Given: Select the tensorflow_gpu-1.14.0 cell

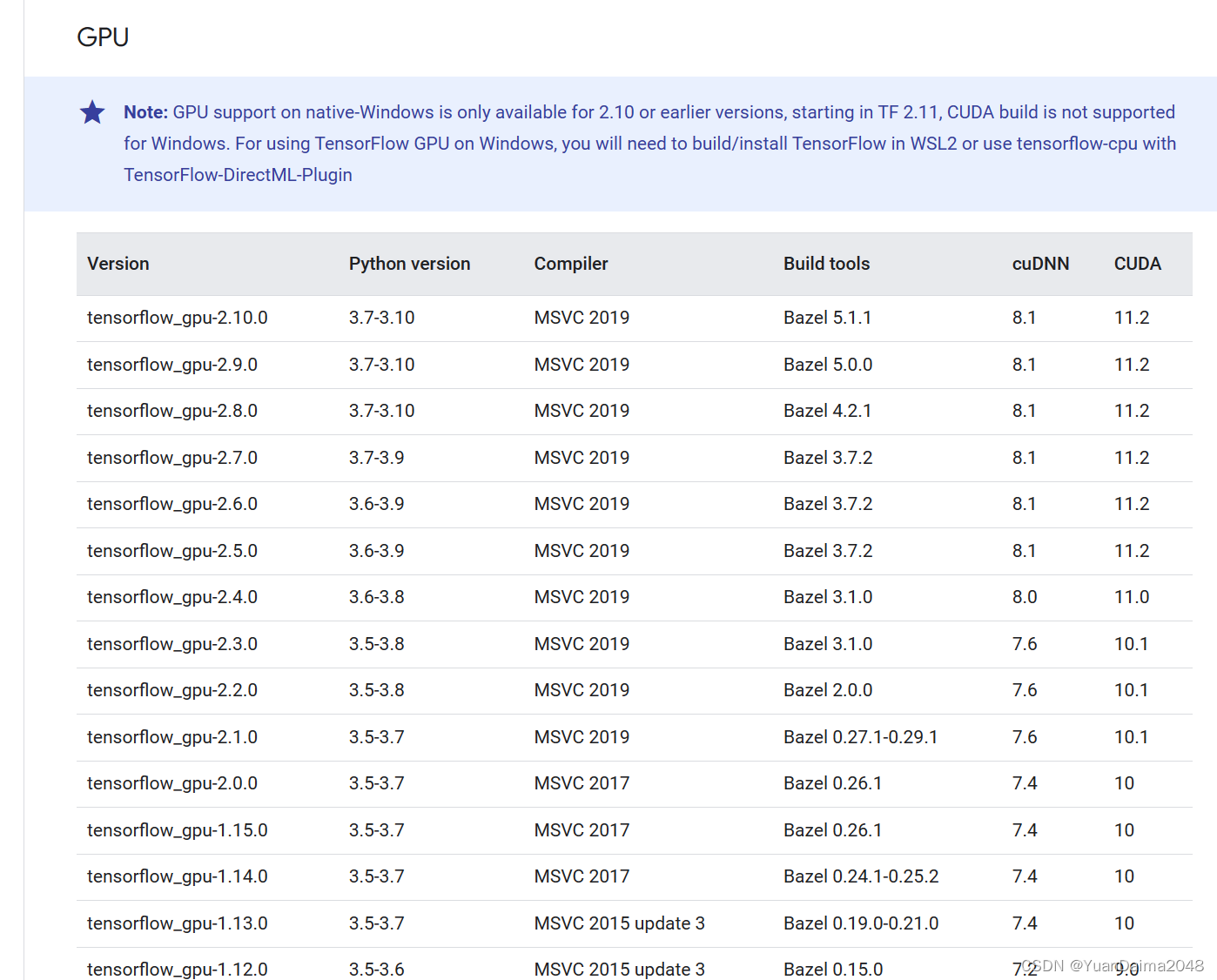Looking at the screenshot, I should click(x=178, y=876).
